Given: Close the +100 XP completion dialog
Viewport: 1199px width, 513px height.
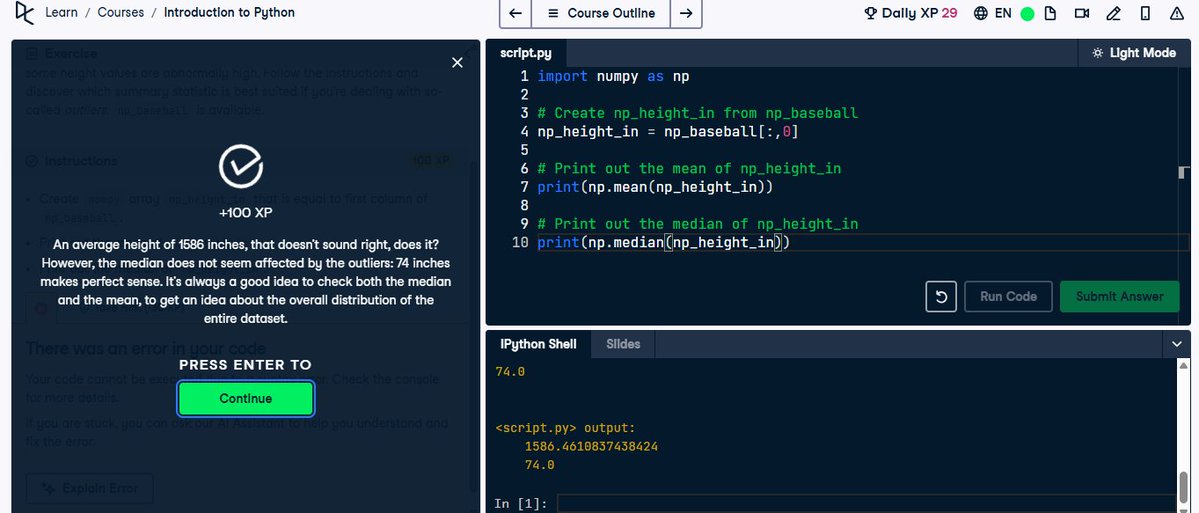Looking at the screenshot, I should coord(457,63).
